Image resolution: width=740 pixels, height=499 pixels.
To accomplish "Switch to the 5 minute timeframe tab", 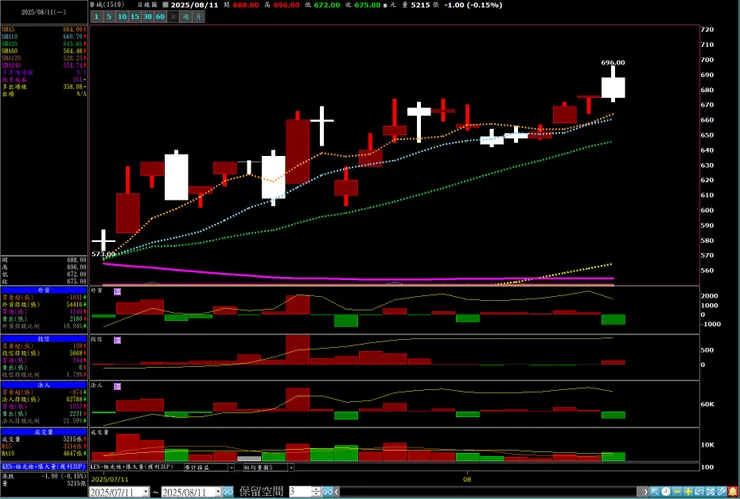I will tap(109, 17).
